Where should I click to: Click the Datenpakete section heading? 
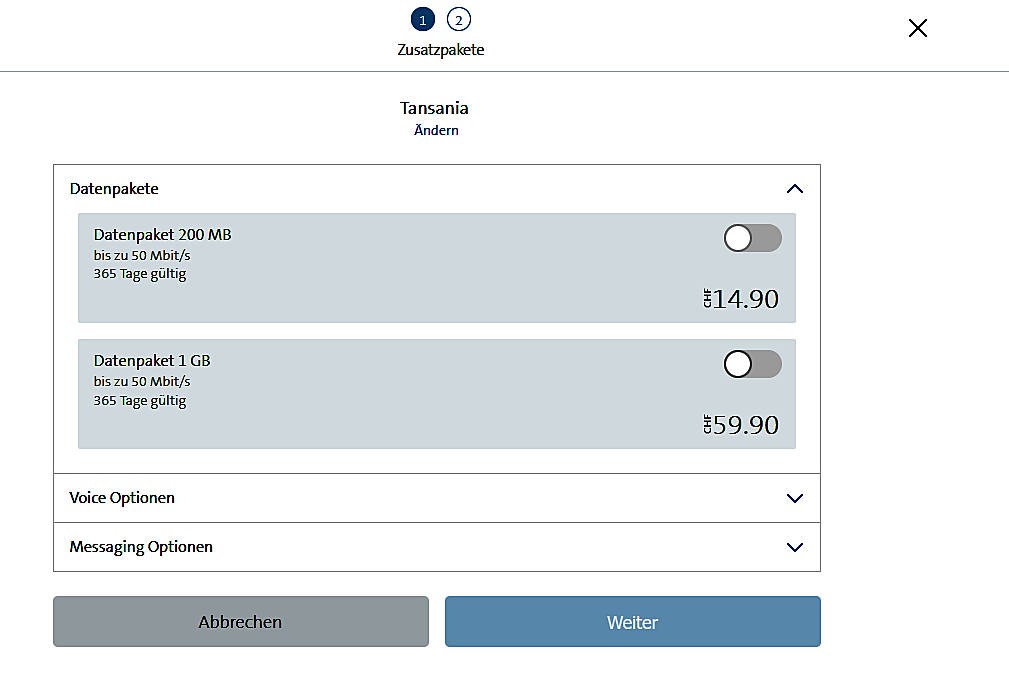114,189
